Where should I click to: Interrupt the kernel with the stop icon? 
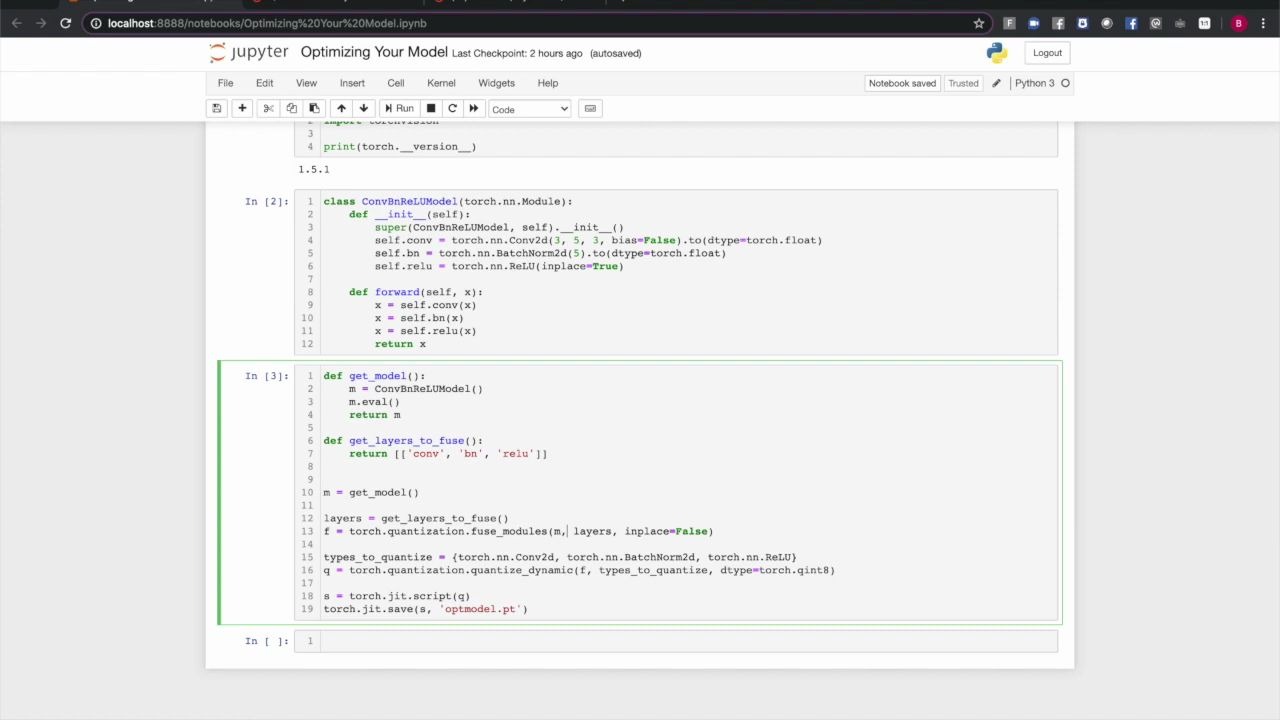(x=431, y=109)
